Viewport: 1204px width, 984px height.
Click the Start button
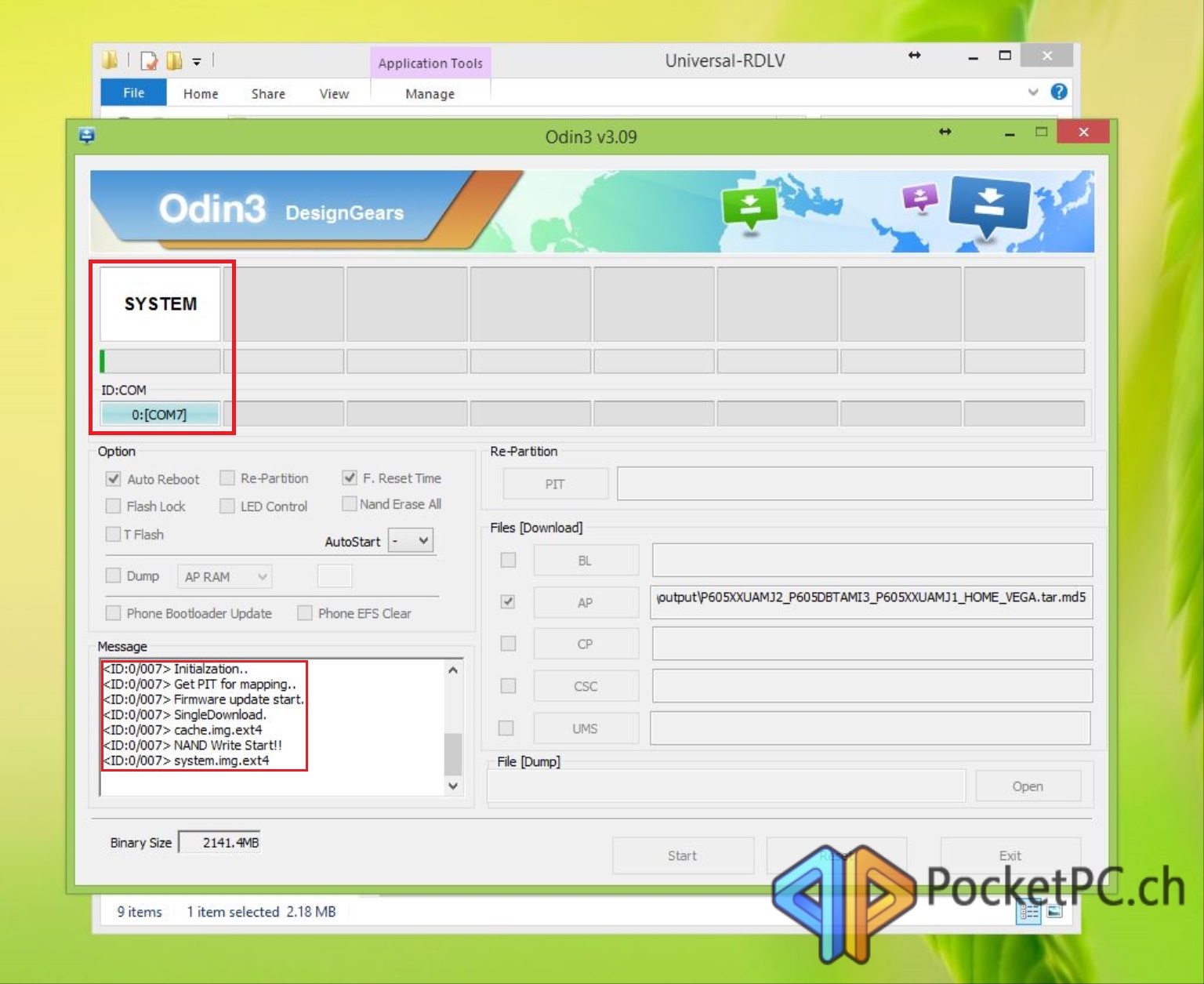coord(683,855)
